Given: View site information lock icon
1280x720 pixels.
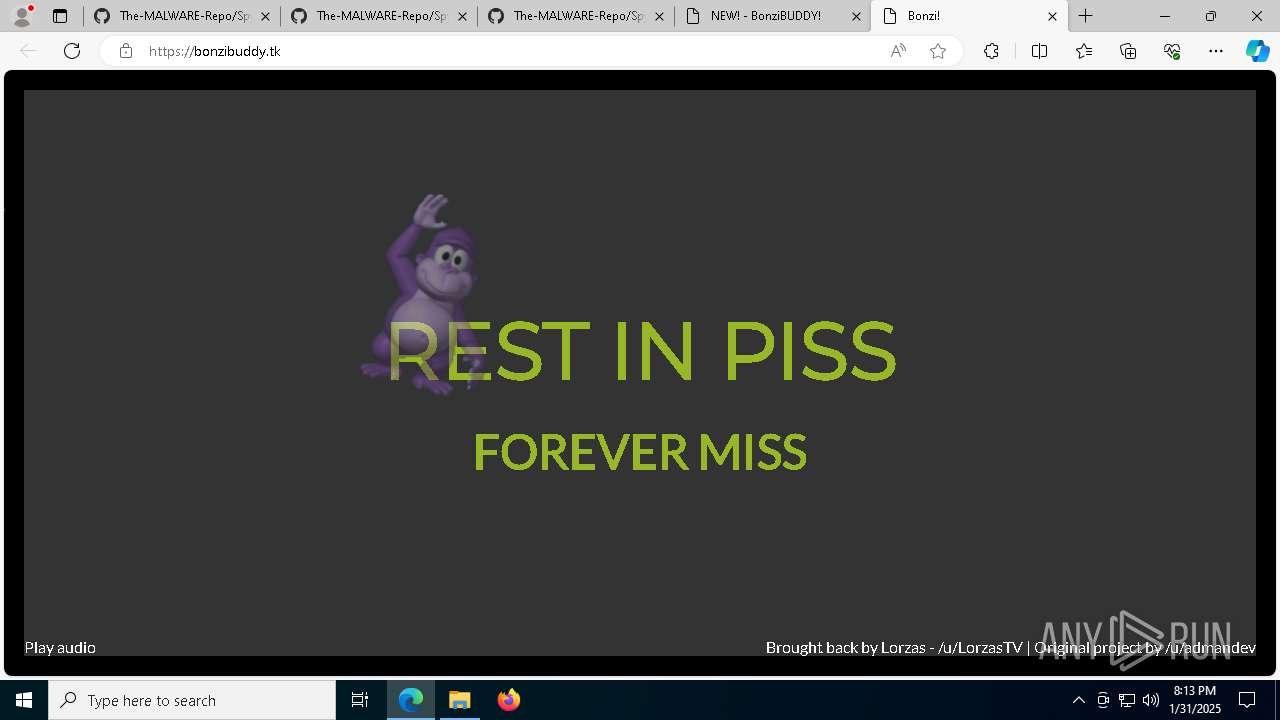Looking at the screenshot, I should click(x=126, y=51).
